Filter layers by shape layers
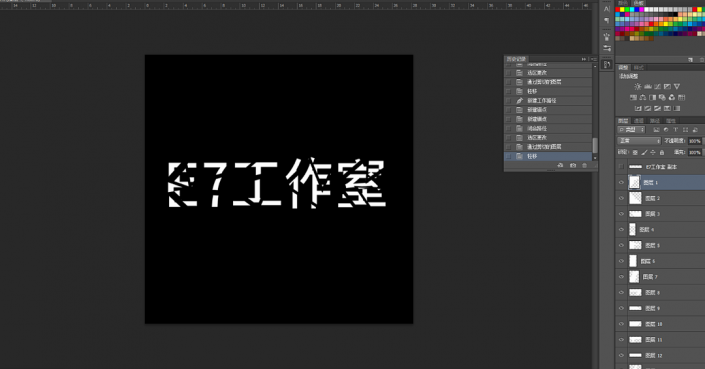This screenshot has height=369, width=705. coord(685,129)
